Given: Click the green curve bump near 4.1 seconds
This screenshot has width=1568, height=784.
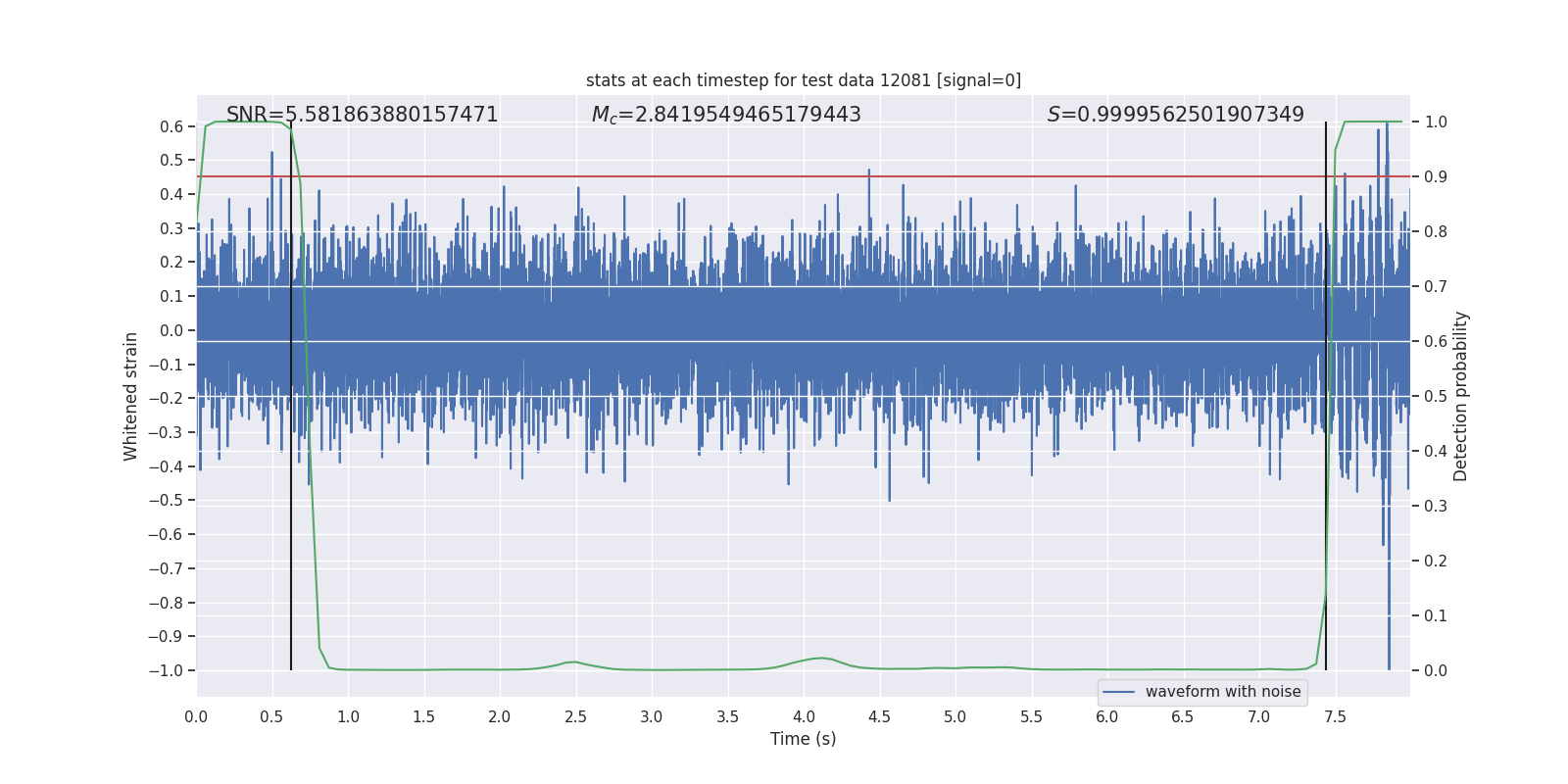Looking at the screenshot, I should [x=821, y=658].
